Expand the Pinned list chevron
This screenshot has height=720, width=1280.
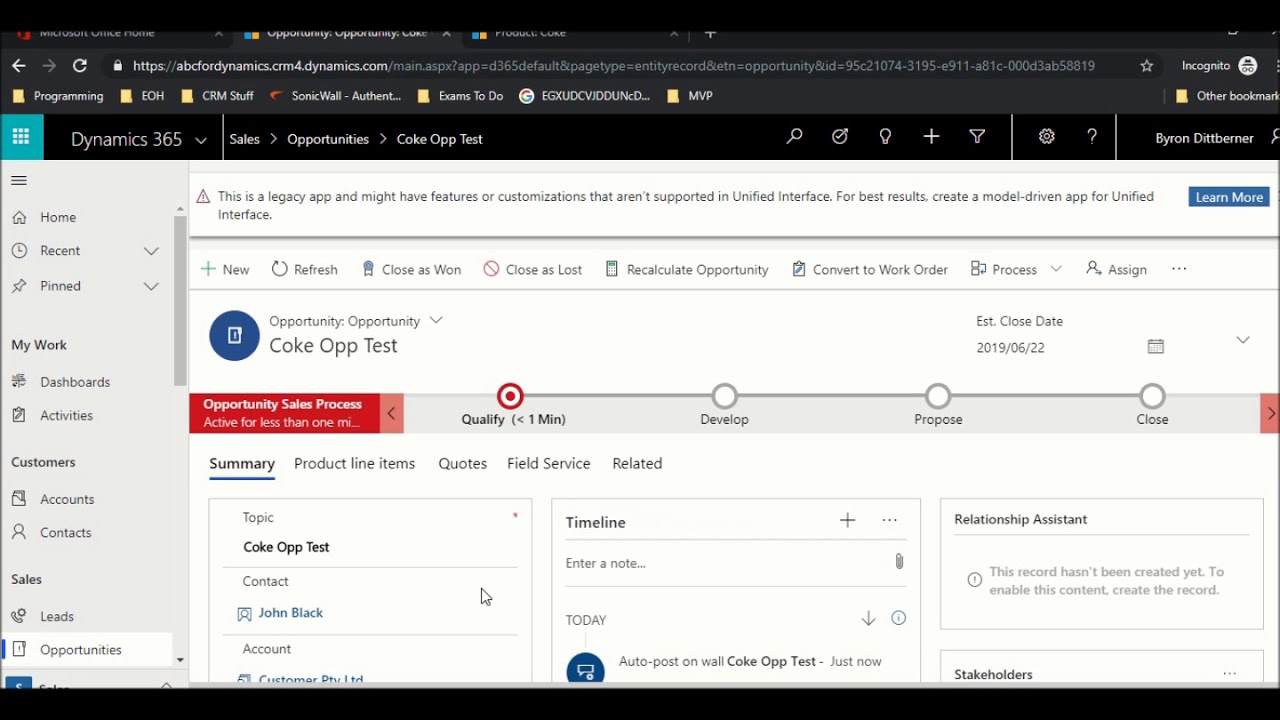coord(151,286)
